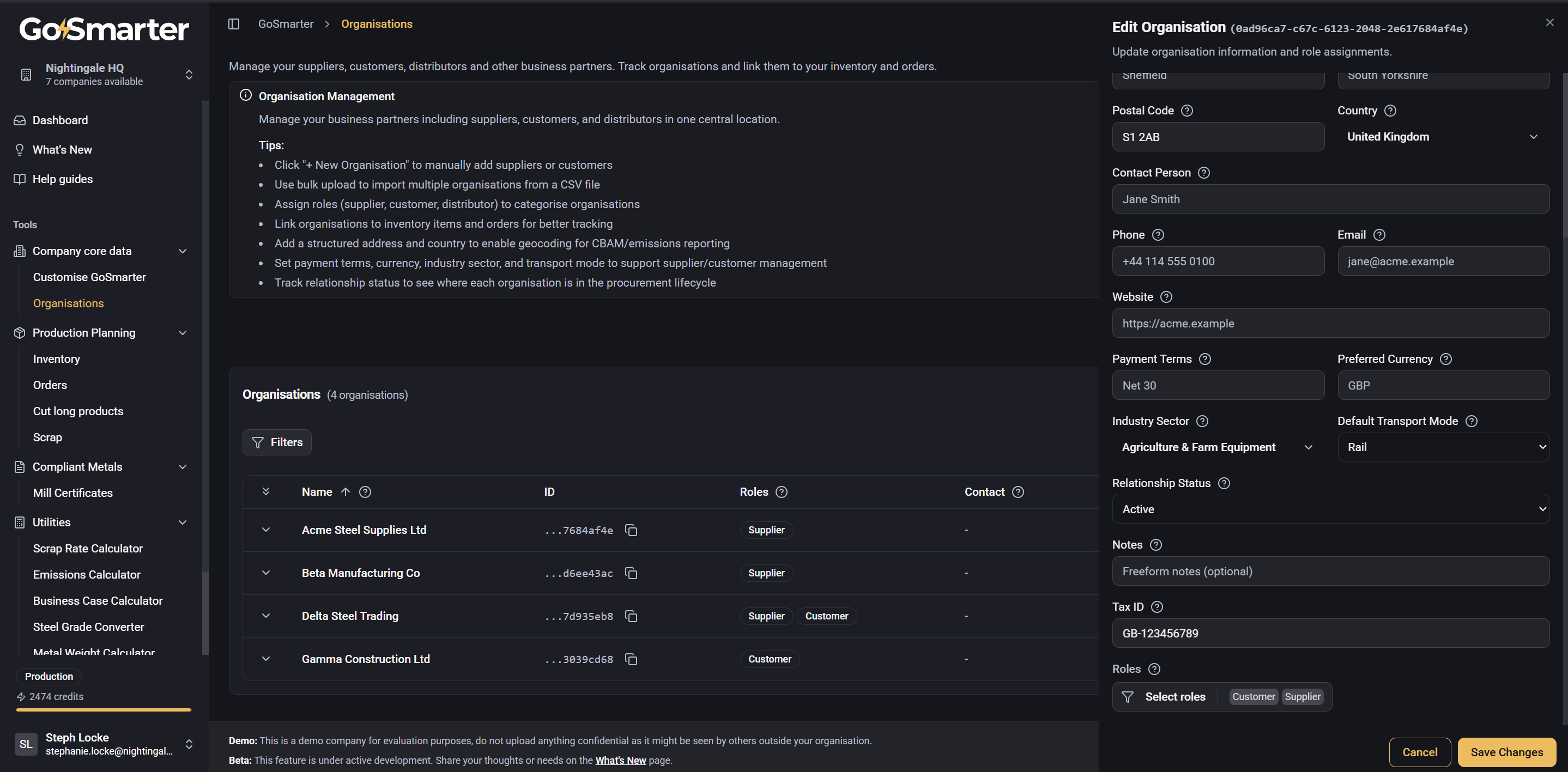Save Changes to the organisation
1568x772 pixels.
pos(1506,752)
